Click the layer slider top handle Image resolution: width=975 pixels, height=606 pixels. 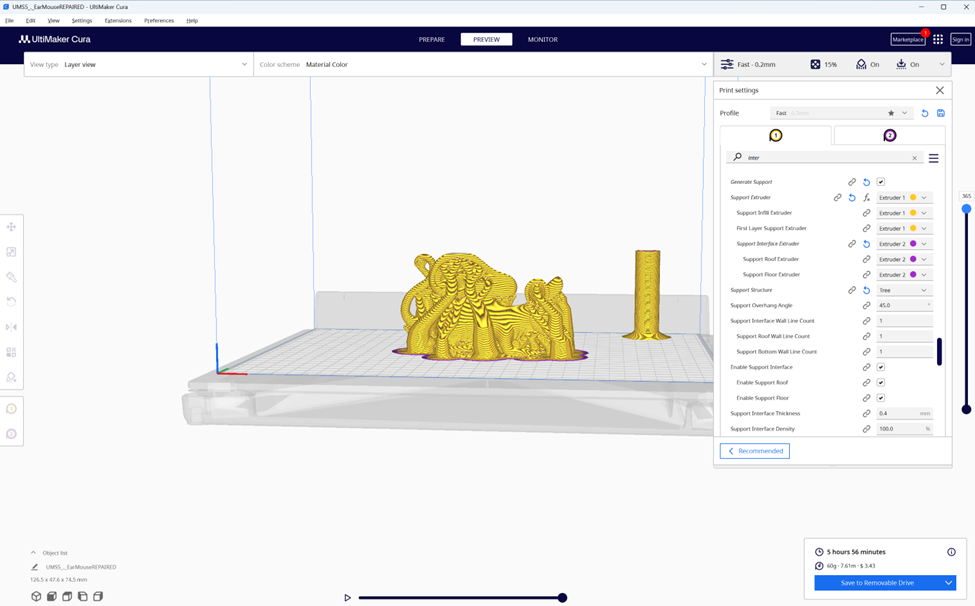coord(966,208)
